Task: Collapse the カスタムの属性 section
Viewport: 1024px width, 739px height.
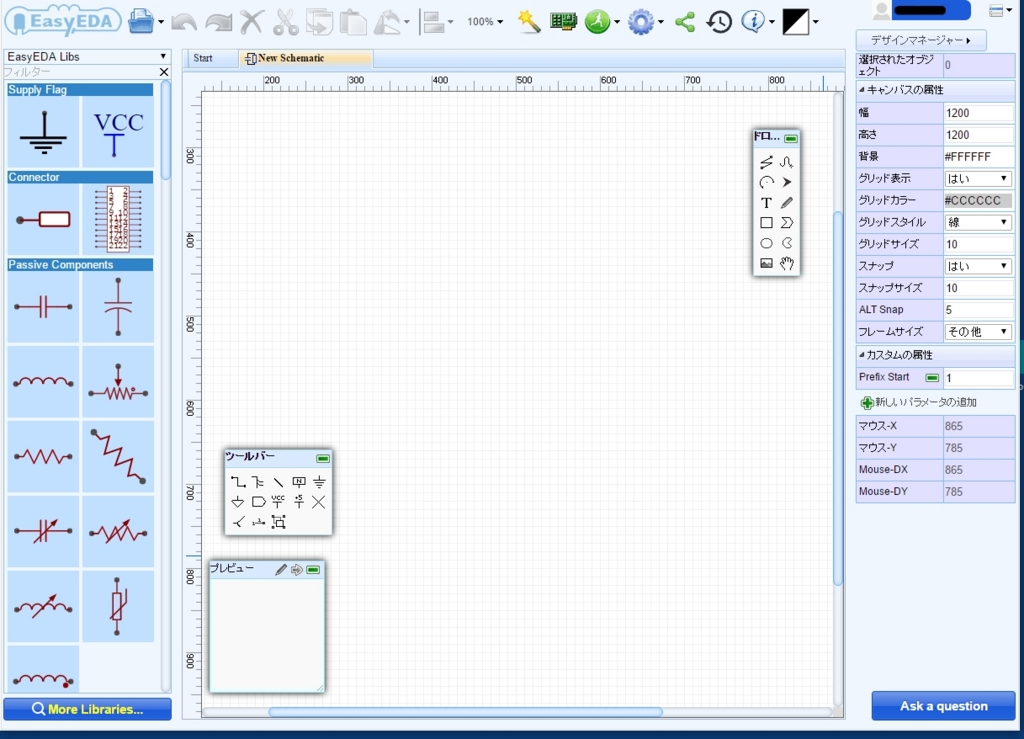Action: point(861,354)
